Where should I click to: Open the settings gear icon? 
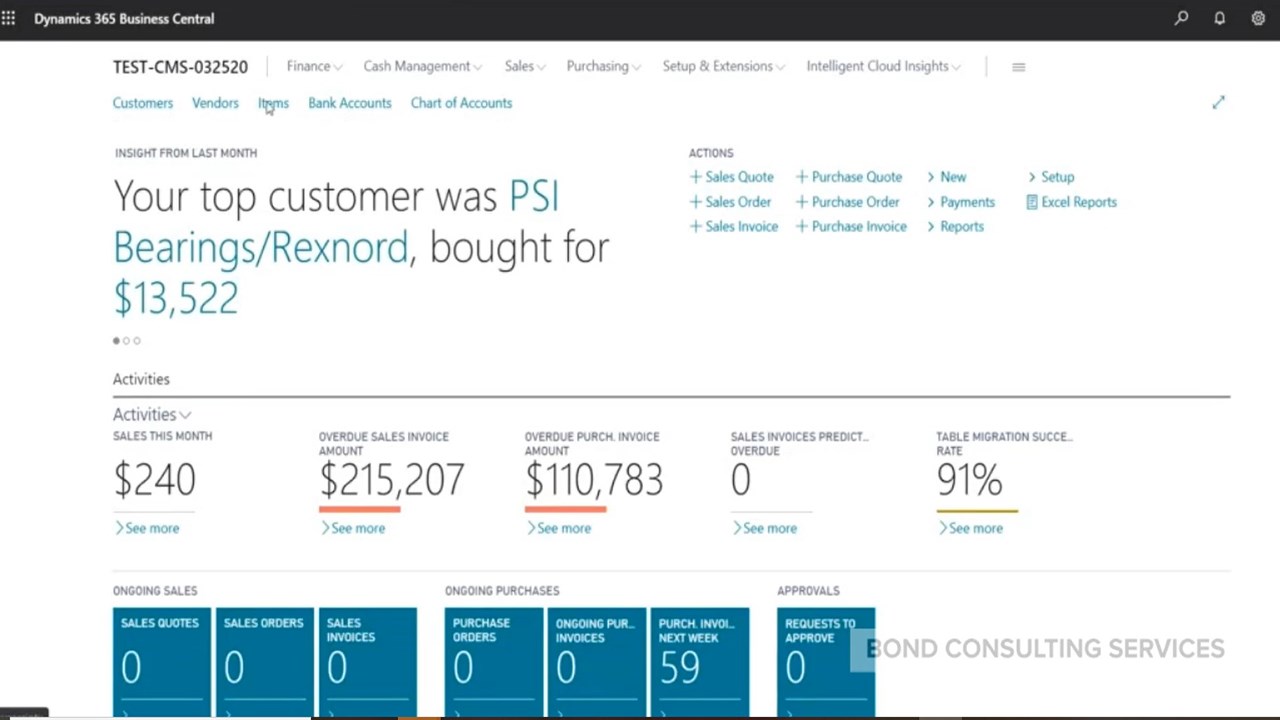[x=1258, y=18]
